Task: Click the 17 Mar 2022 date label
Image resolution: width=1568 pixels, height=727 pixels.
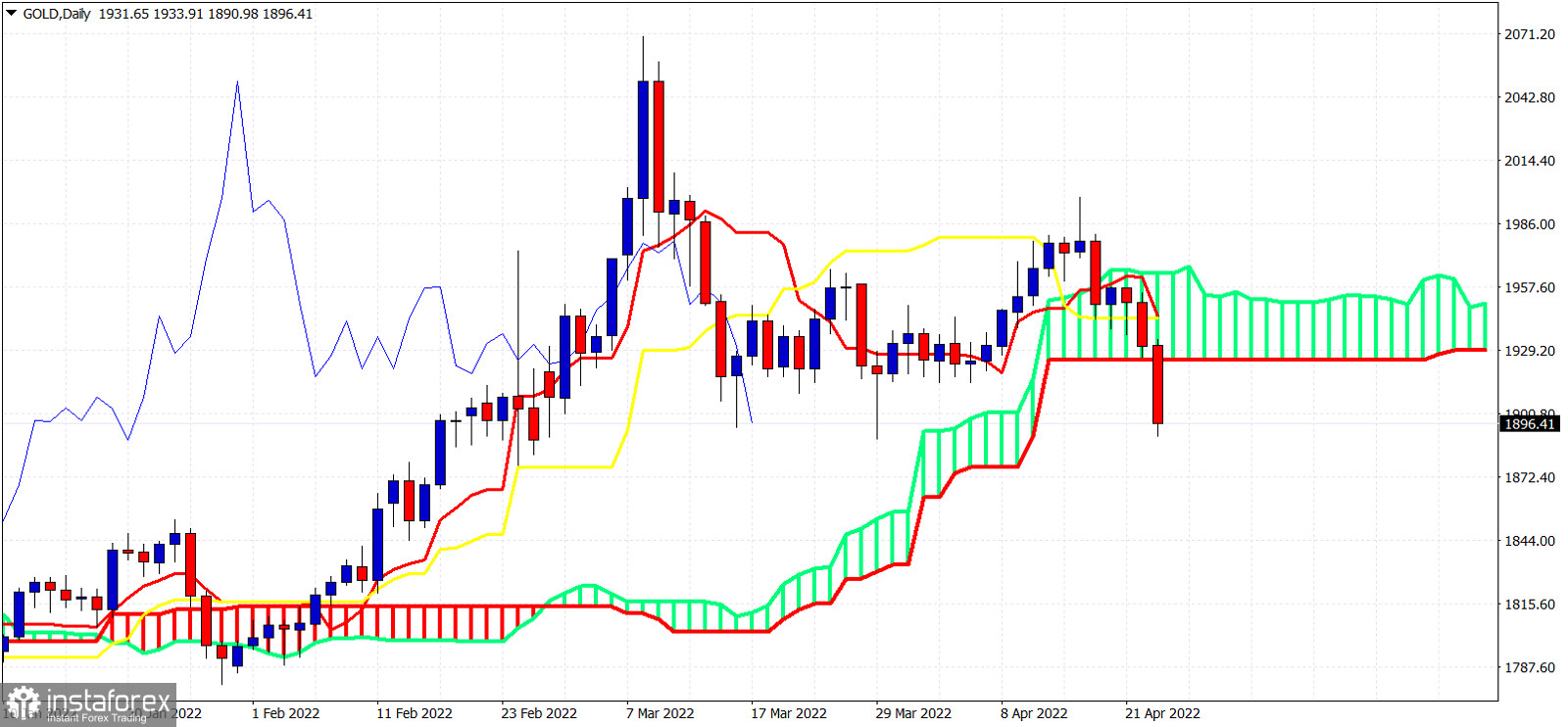Action: 789,713
